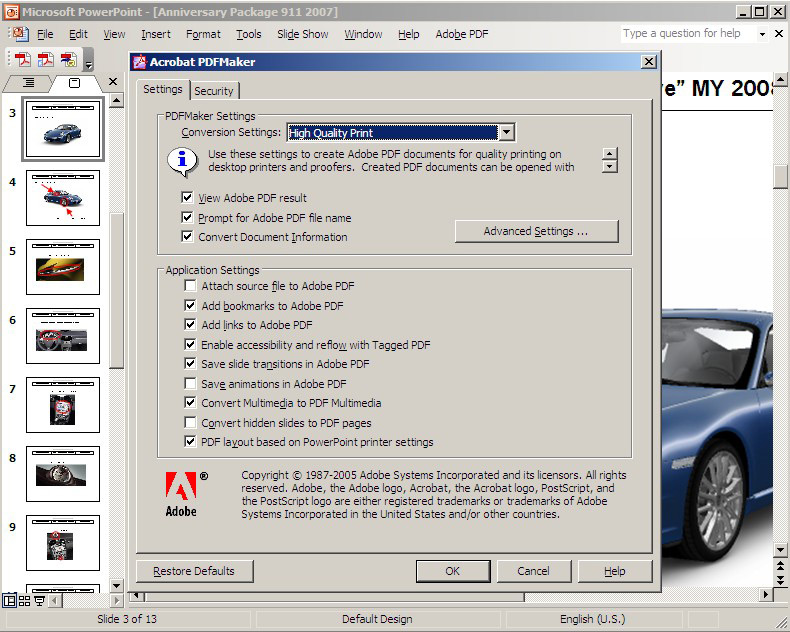
Task: Toggle Add bookmarks to Adobe PDF
Action: coord(190,305)
